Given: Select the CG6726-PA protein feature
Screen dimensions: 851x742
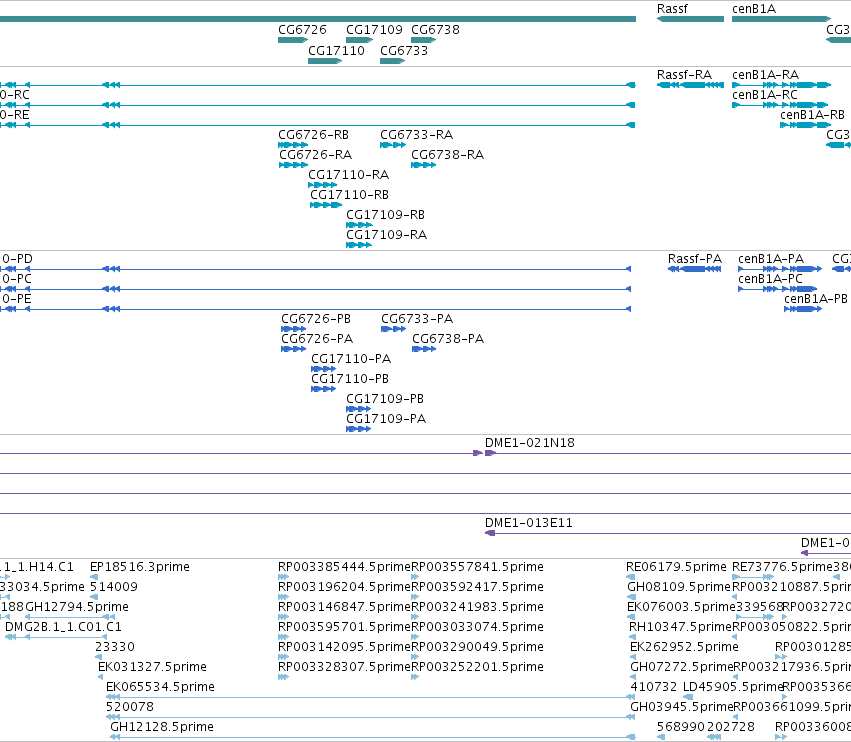Looking at the screenshot, I should click(x=294, y=349).
